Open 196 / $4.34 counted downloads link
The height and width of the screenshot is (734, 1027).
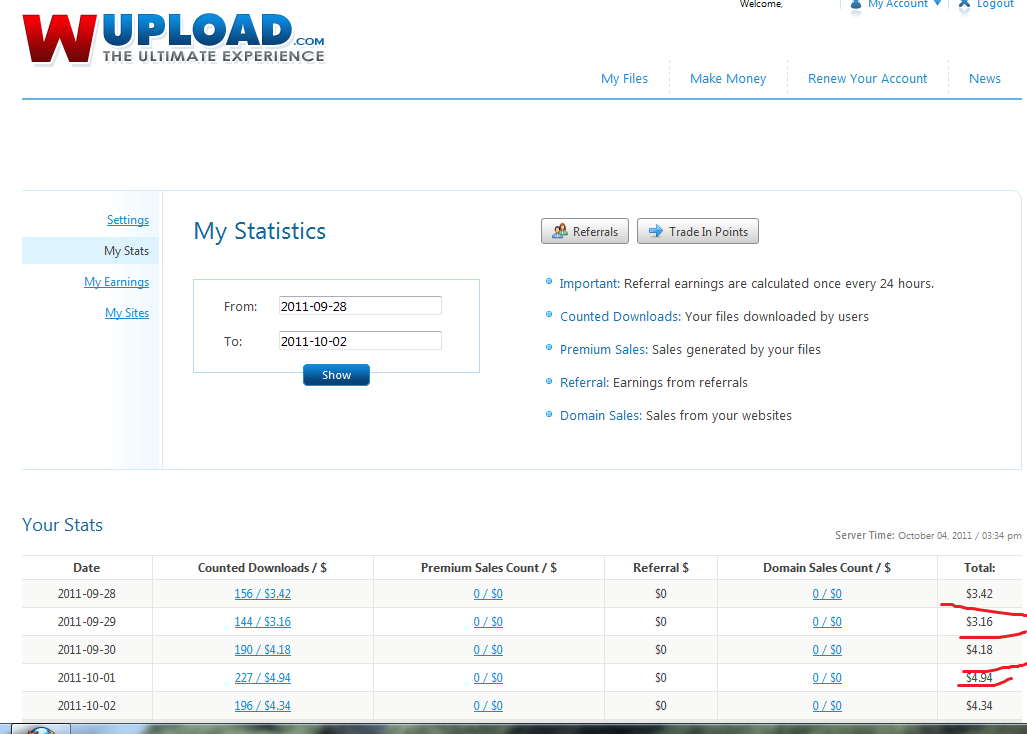[x=263, y=706]
